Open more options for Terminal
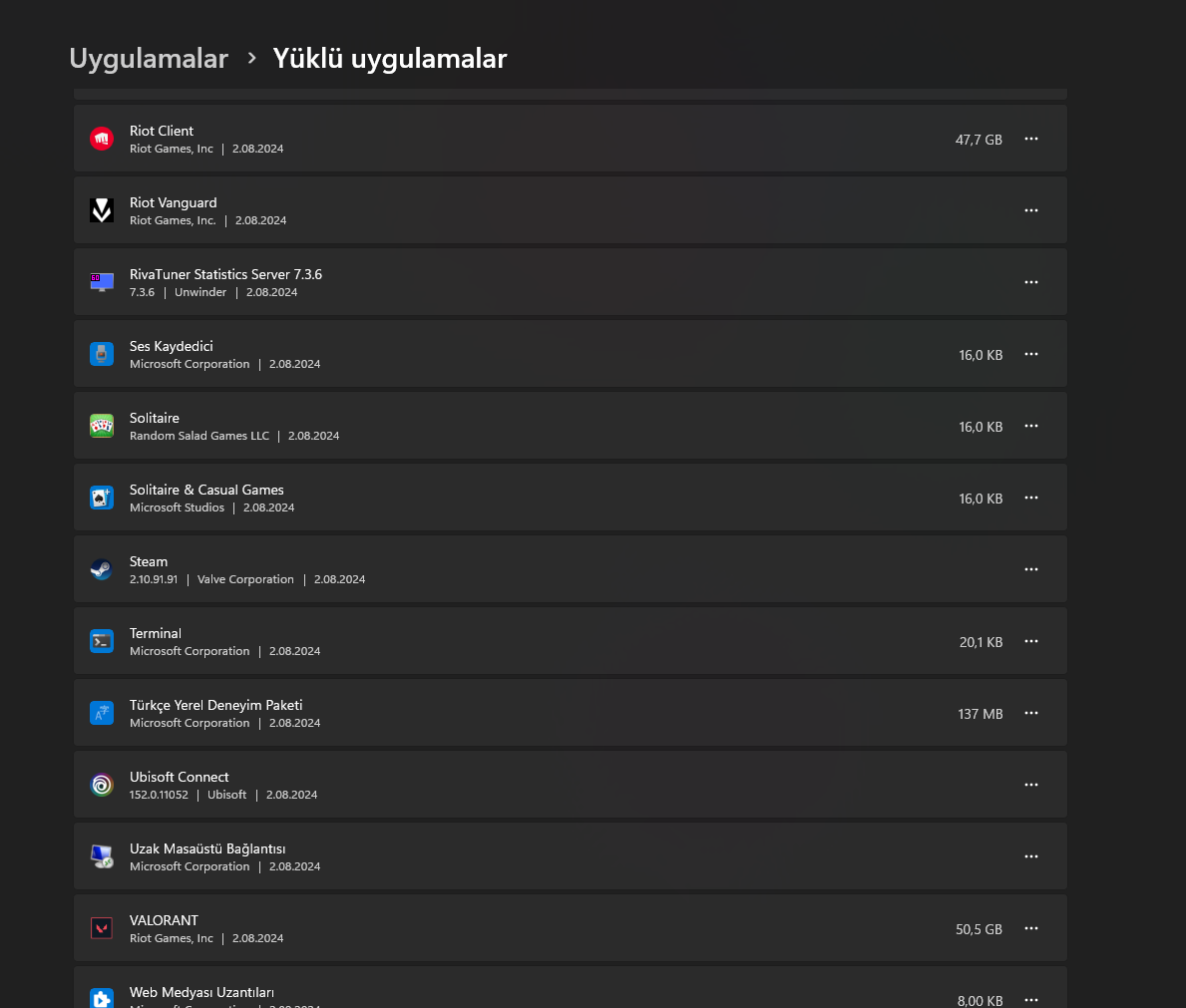 (x=1031, y=641)
